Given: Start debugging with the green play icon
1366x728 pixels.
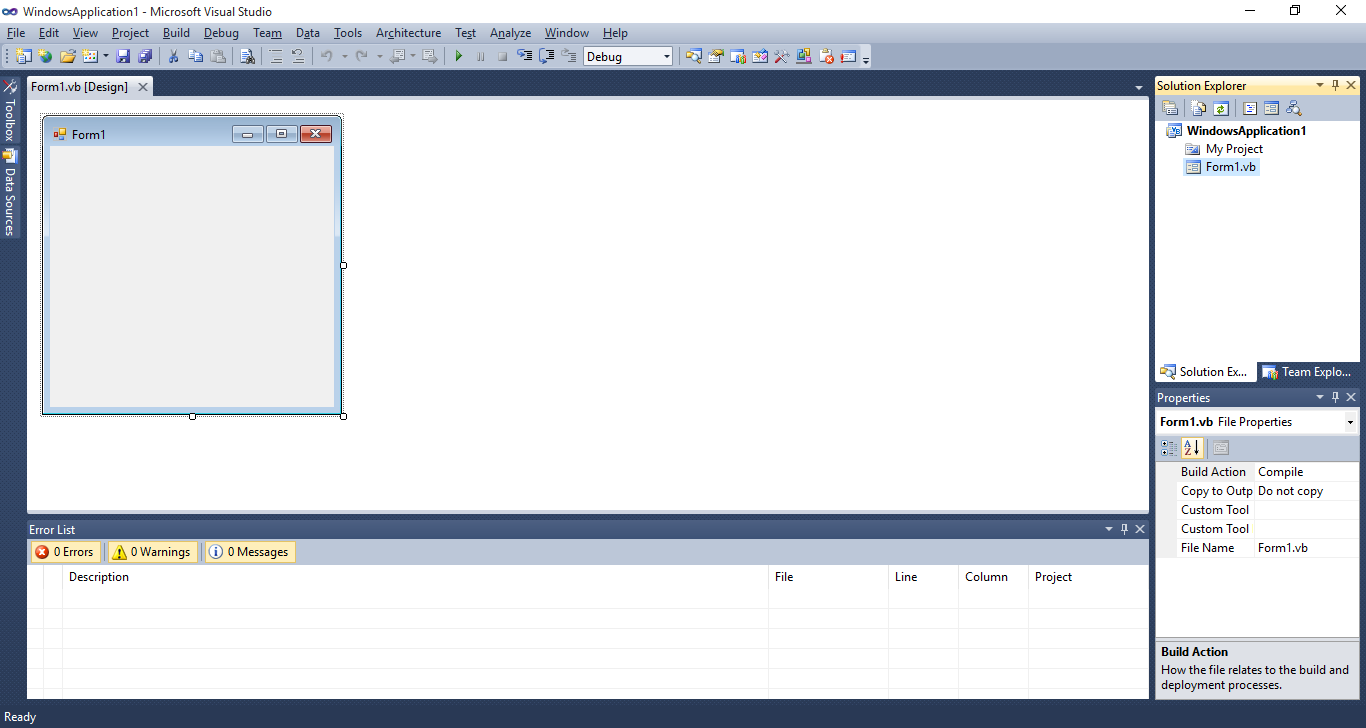Looking at the screenshot, I should (458, 56).
